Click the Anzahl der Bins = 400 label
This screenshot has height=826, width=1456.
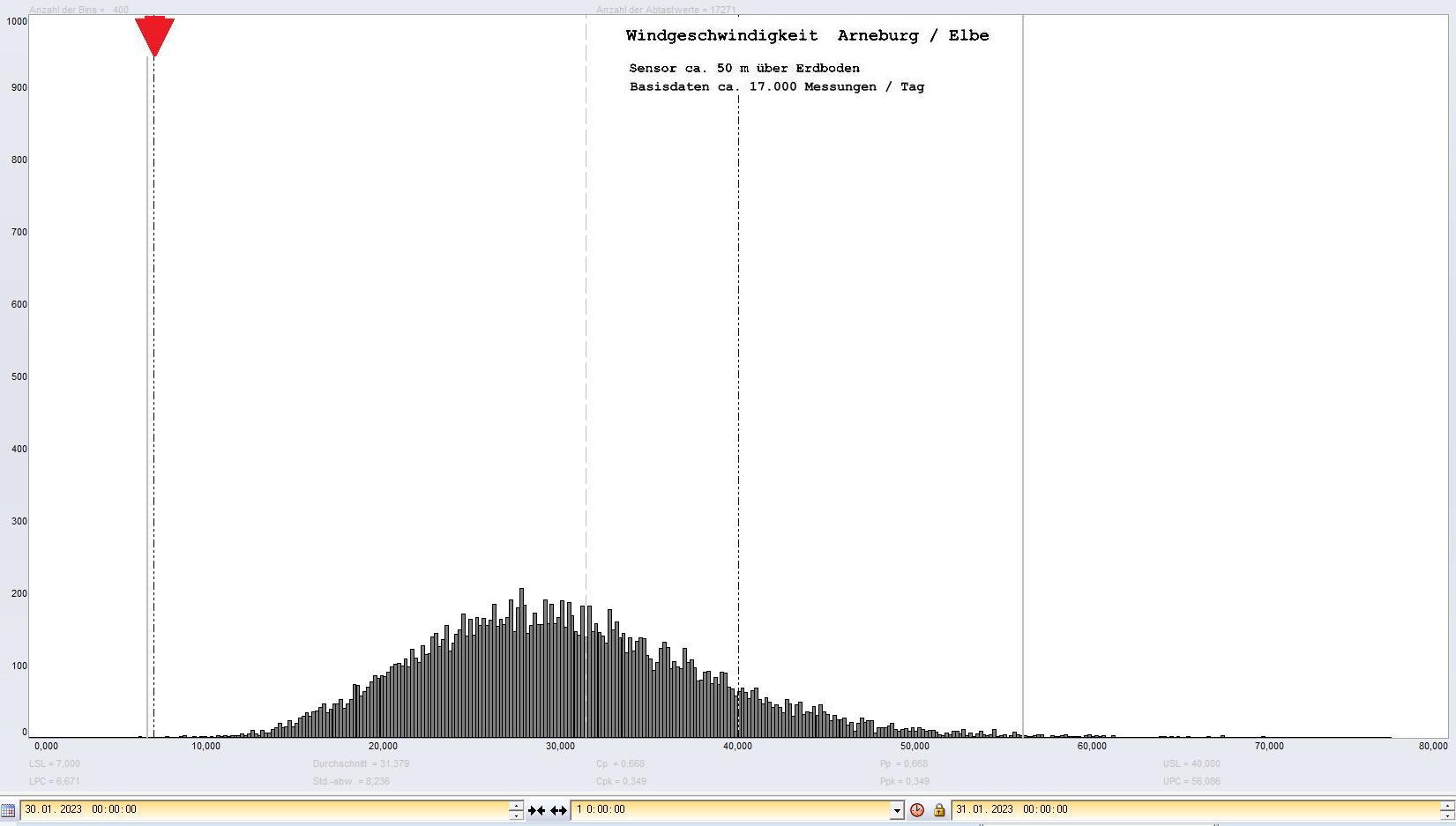(x=78, y=10)
